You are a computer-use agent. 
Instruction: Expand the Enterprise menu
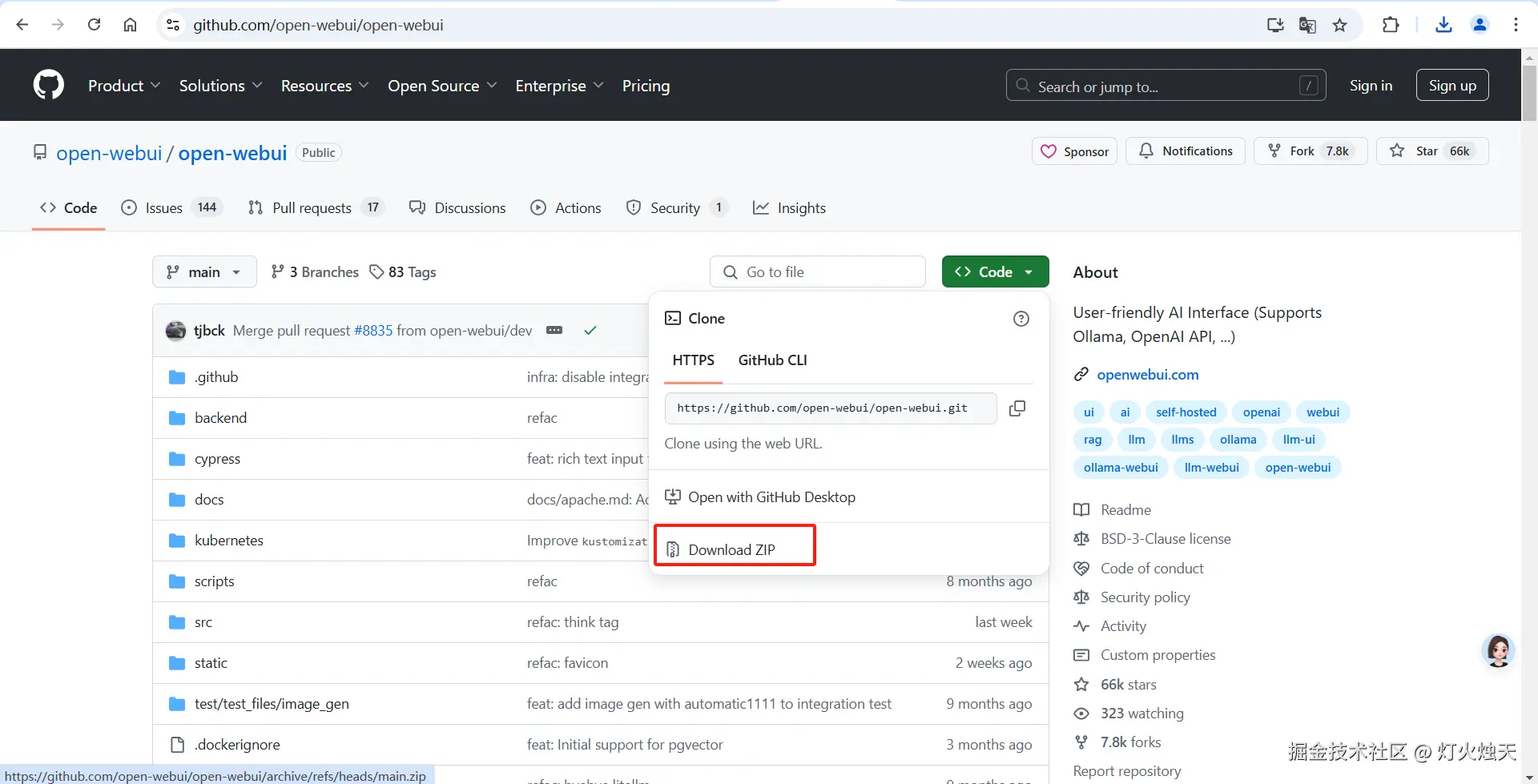coord(559,86)
